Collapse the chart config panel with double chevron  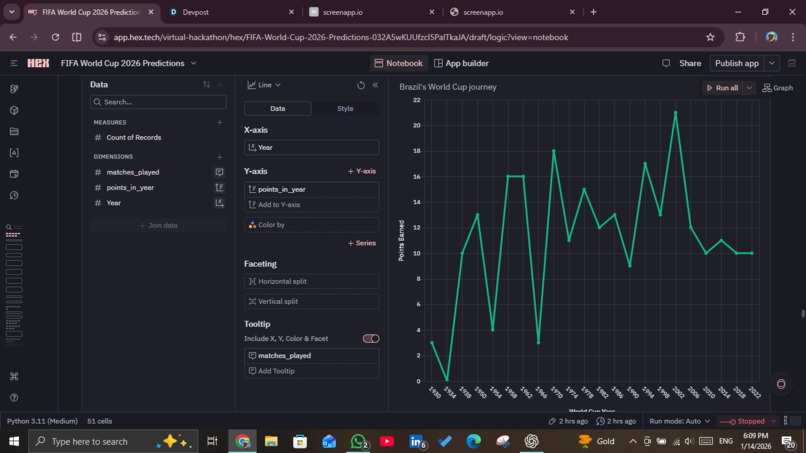pyautogui.click(x=375, y=85)
